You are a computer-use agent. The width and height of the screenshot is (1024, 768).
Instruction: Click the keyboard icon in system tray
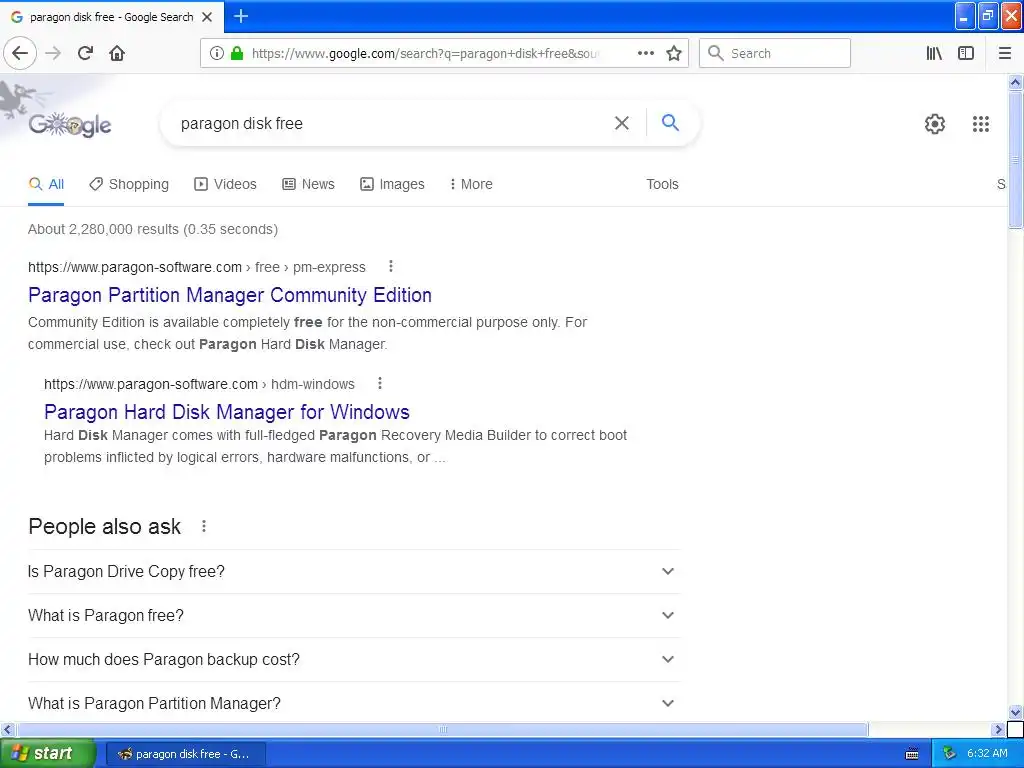[x=912, y=754]
